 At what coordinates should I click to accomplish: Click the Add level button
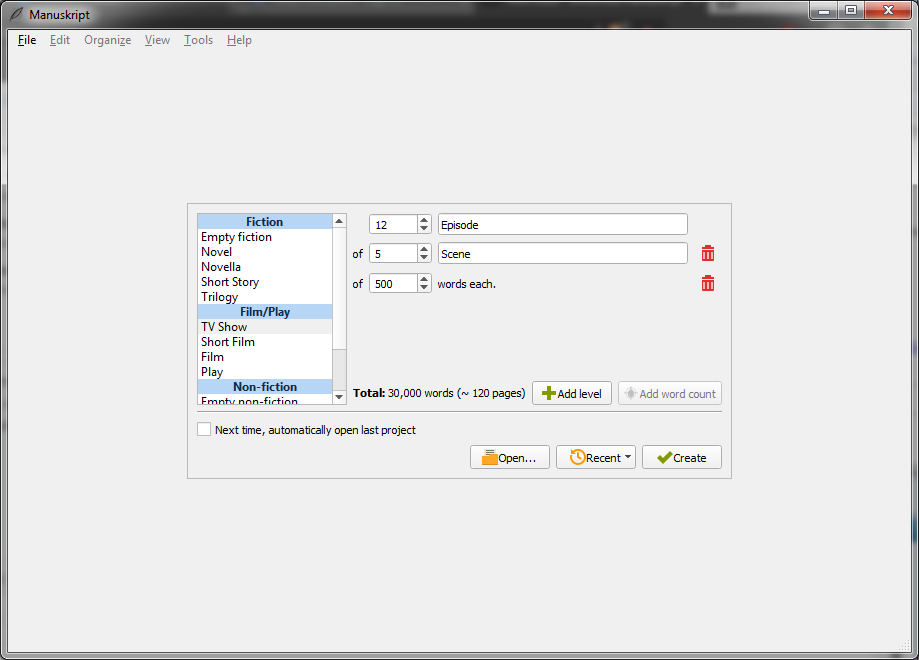pos(571,392)
